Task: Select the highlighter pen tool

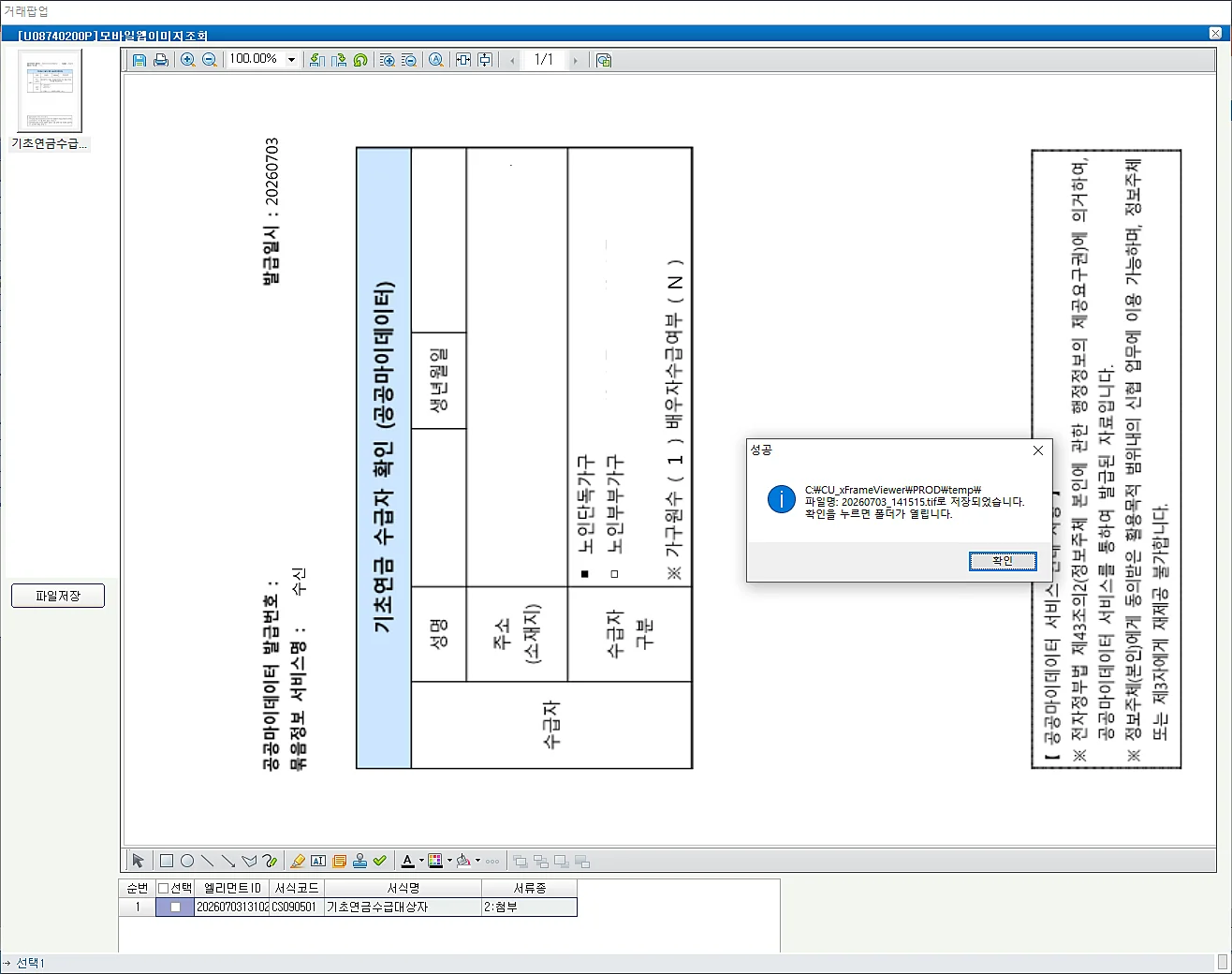Action: pos(298,861)
